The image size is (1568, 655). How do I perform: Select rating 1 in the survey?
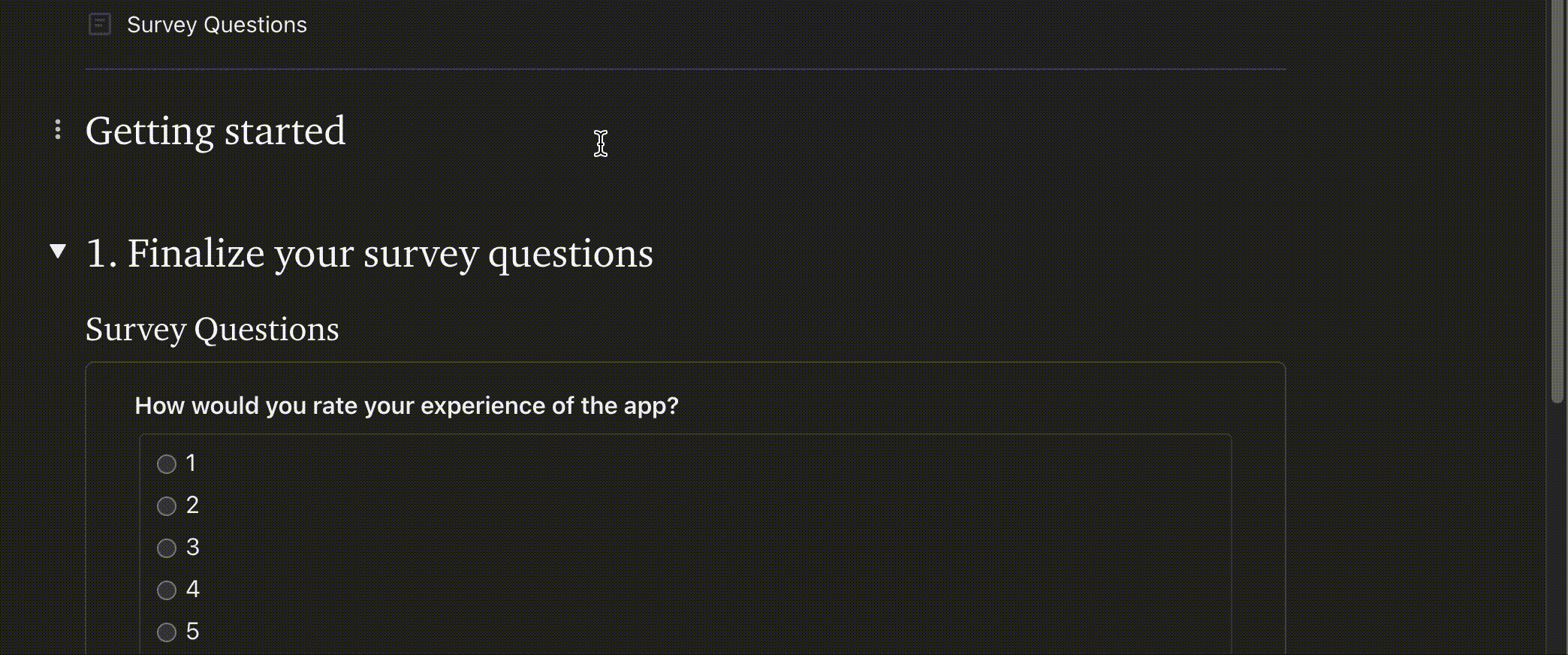point(167,463)
